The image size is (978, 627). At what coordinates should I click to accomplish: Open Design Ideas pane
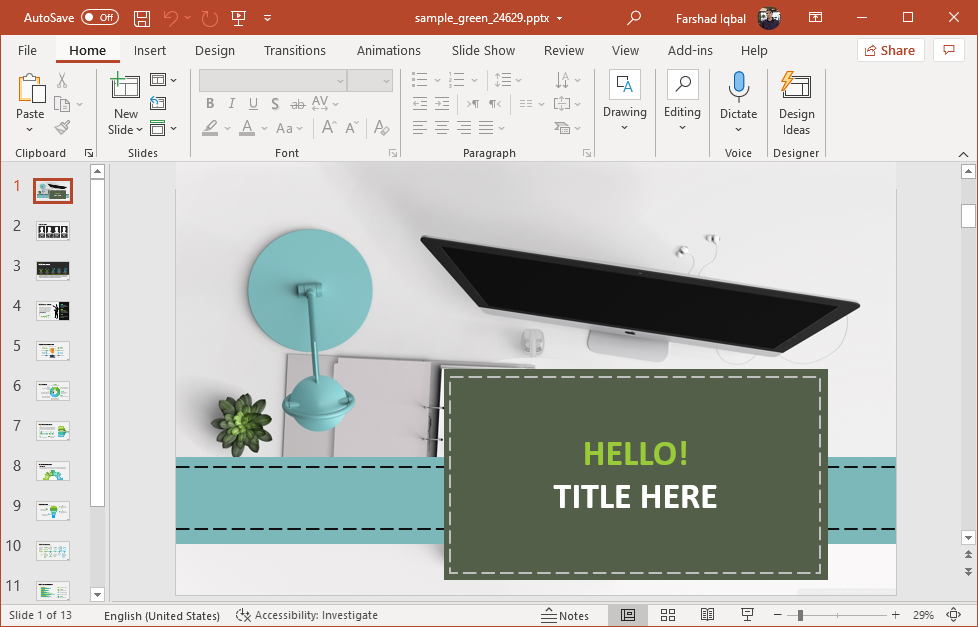click(x=796, y=103)
